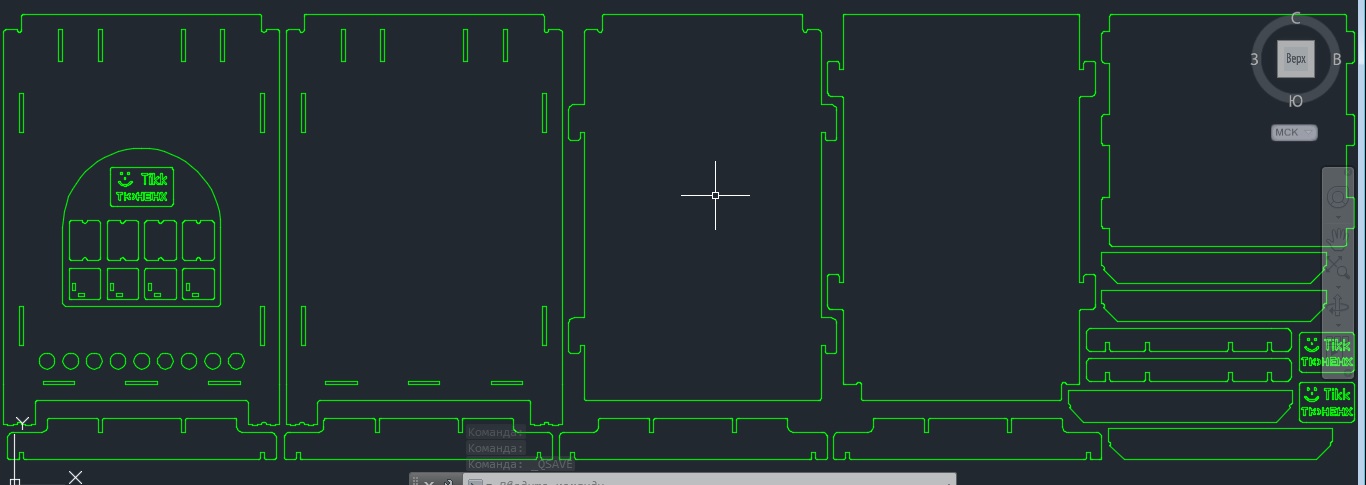1366x485 pixels.
Task: Expand the SteeringWheels options arrow
Action: pos(1339,215)
